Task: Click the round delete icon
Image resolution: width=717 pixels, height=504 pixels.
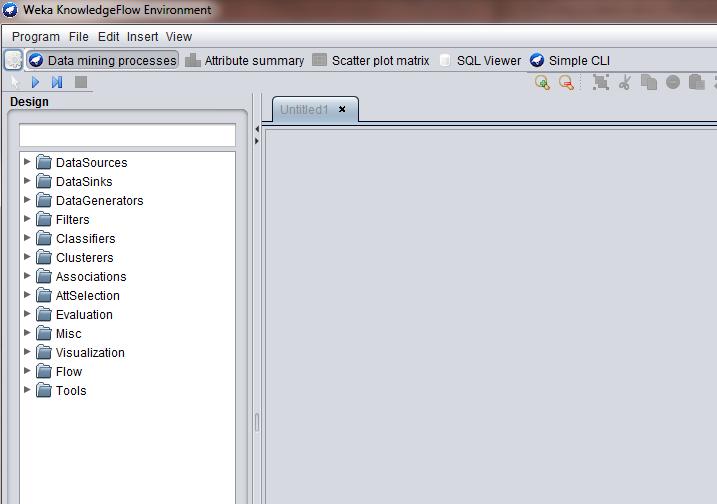Action: (x=673, y=82)
